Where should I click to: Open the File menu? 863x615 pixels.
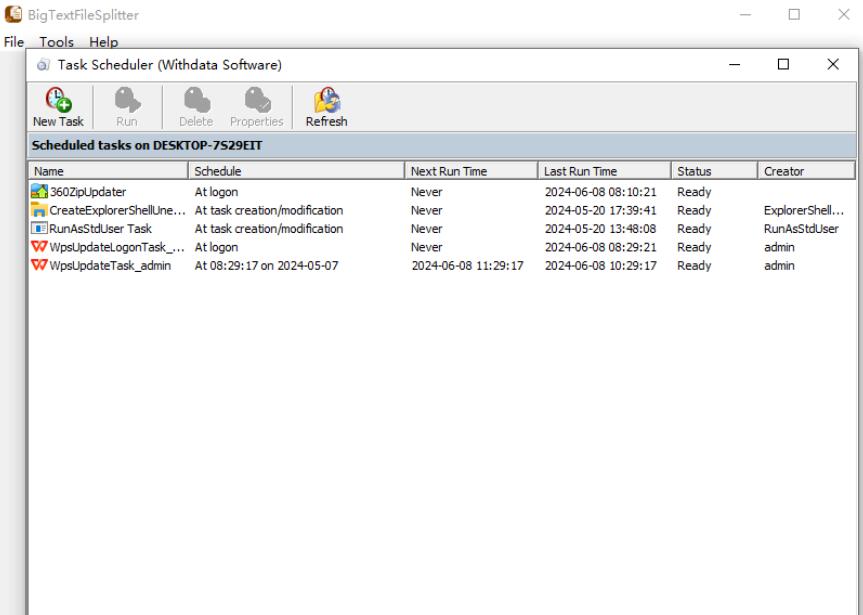[14, 42]
